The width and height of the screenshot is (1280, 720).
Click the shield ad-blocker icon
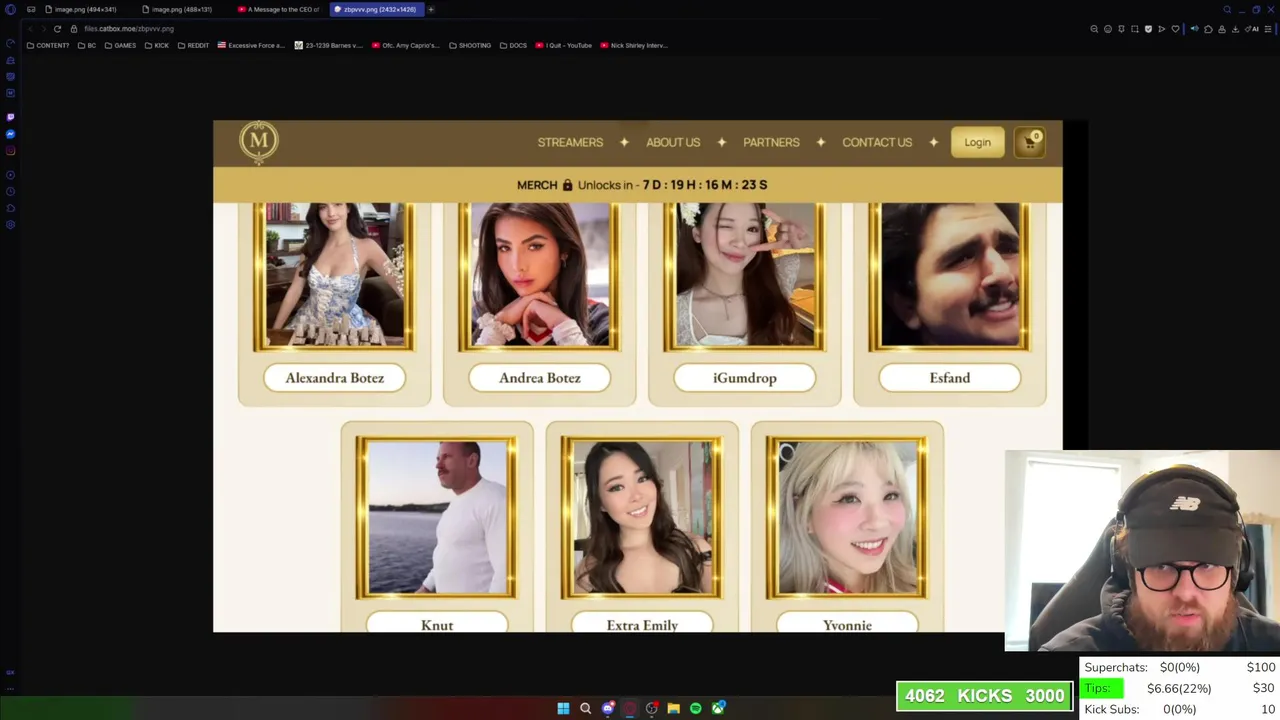[1148, 29]
